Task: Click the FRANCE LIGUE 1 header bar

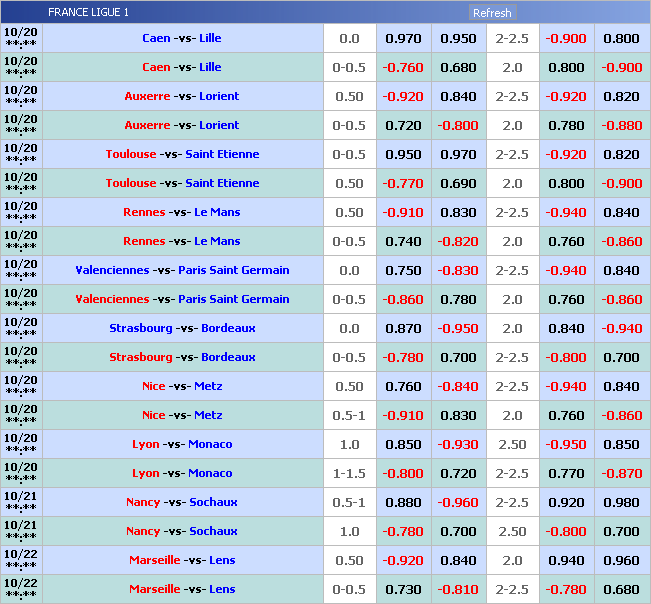Action: [250, 13]
